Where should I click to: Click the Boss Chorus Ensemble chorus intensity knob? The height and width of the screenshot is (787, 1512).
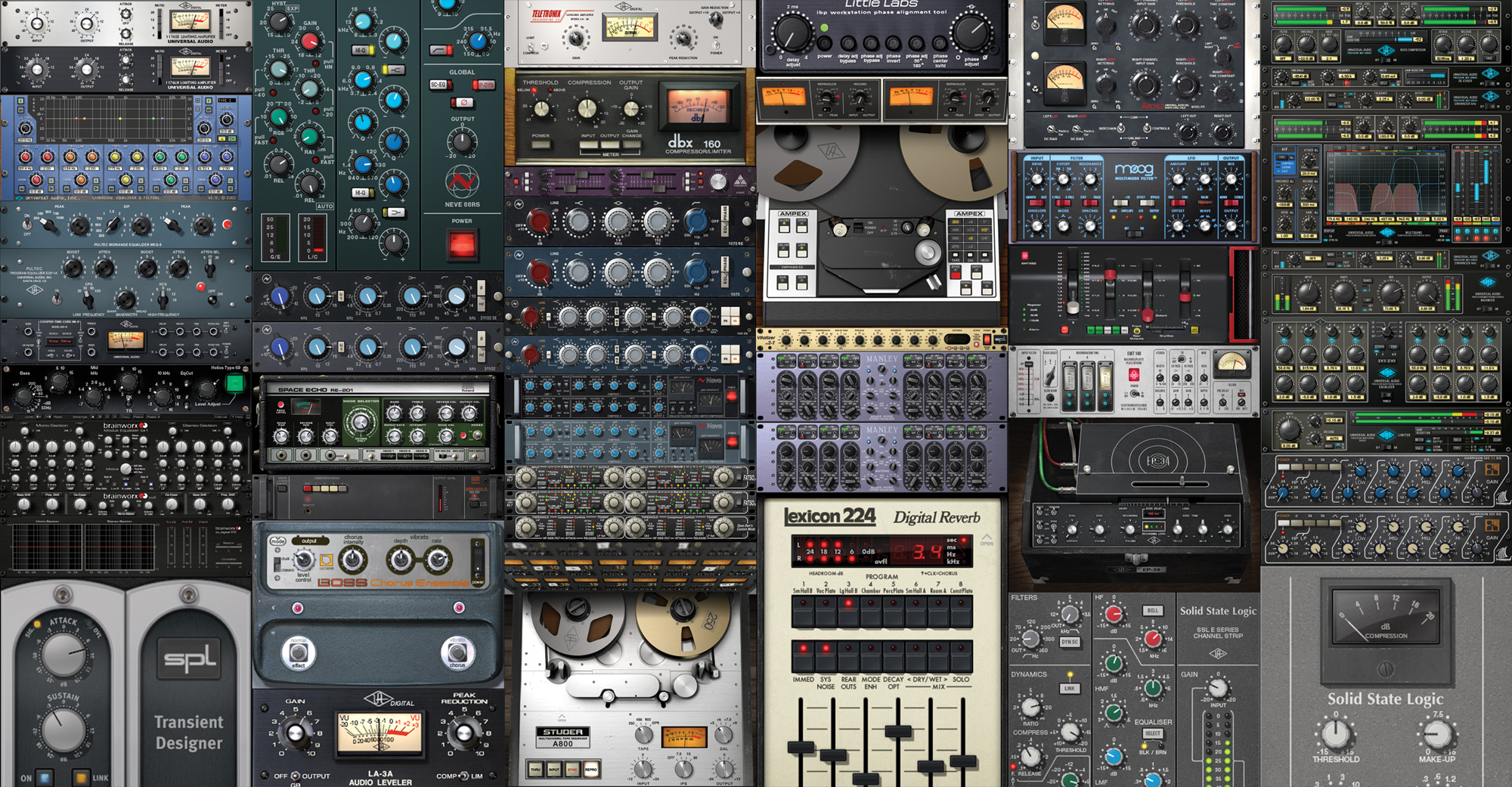tap(352, 560)
